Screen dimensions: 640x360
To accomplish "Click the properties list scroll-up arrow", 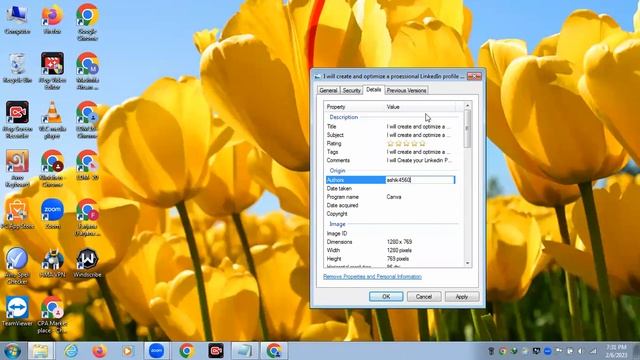I will [468, 106].
